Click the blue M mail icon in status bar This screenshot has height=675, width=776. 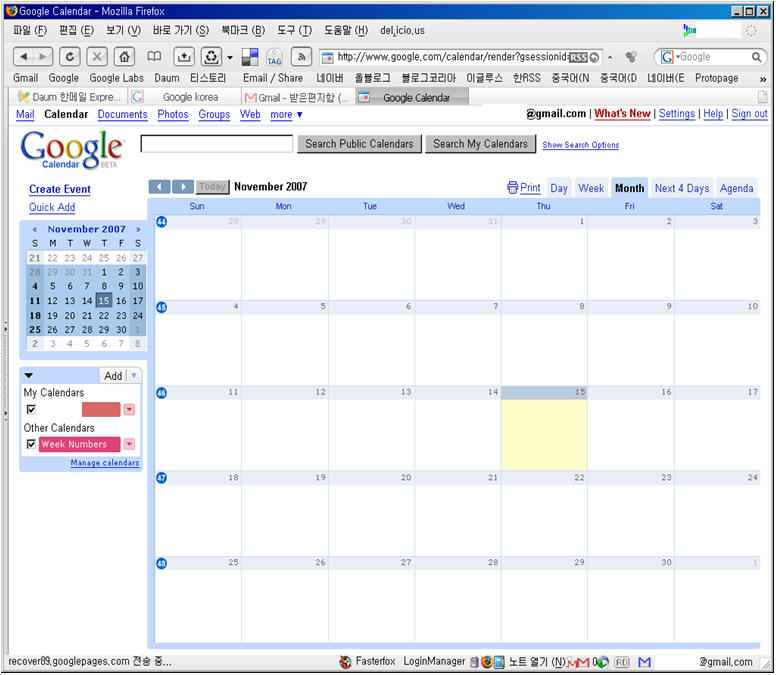644,662
